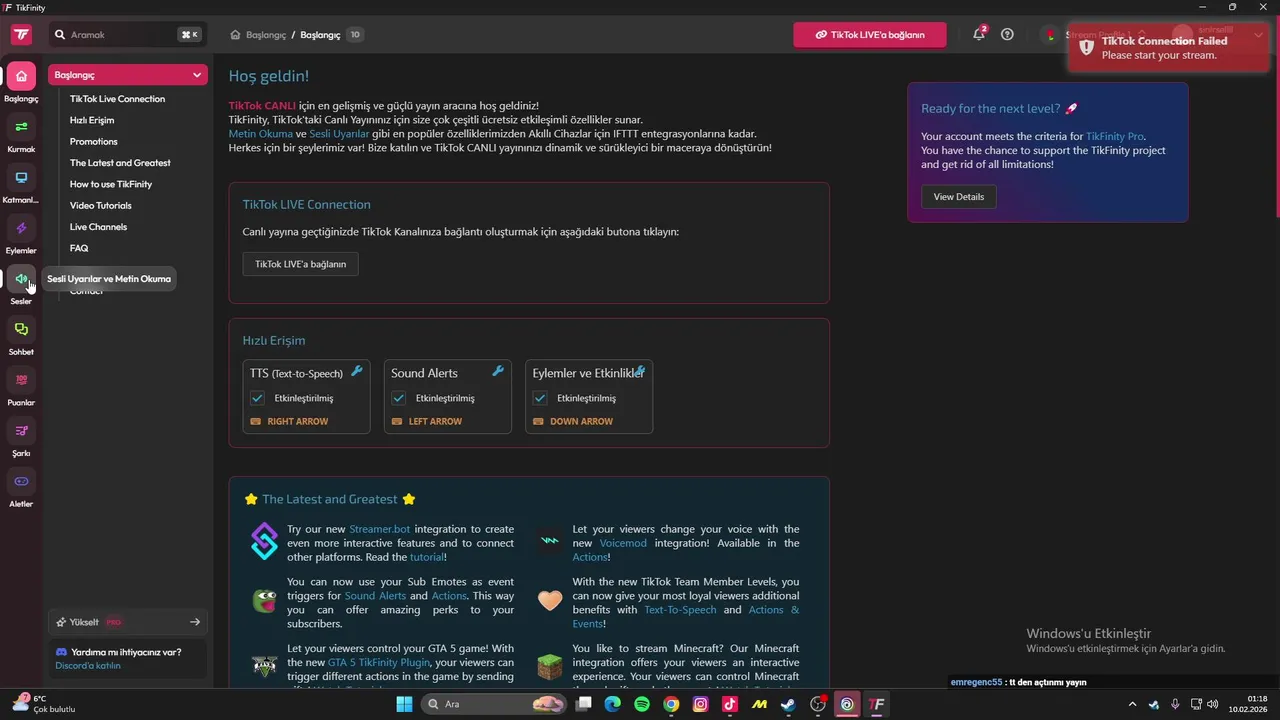Image resolution: width=1280 pixels, height=720 pixels.
Task: Open the Sesler sound icon
Action: (21, 279)
